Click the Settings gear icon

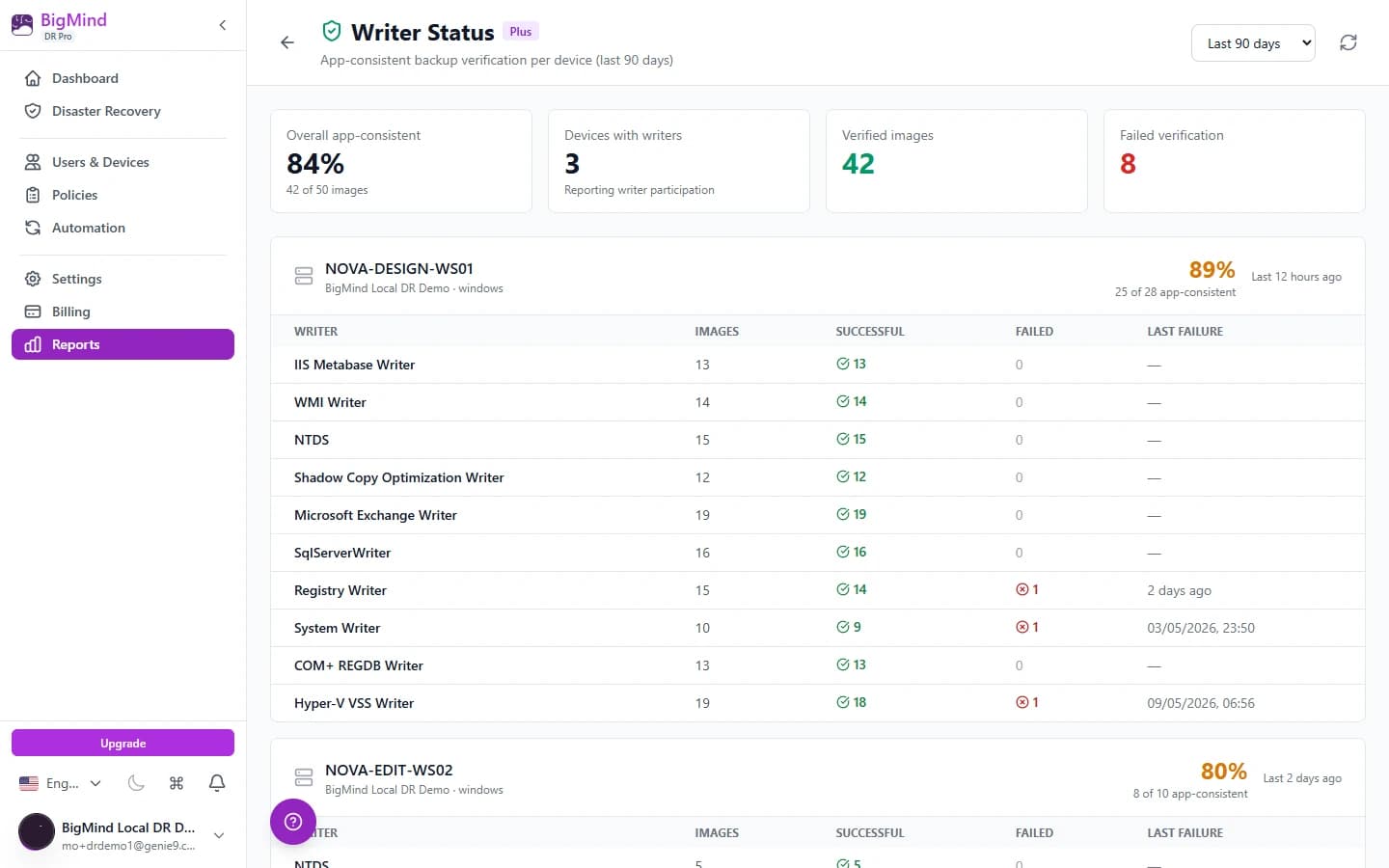pos(33,279)
